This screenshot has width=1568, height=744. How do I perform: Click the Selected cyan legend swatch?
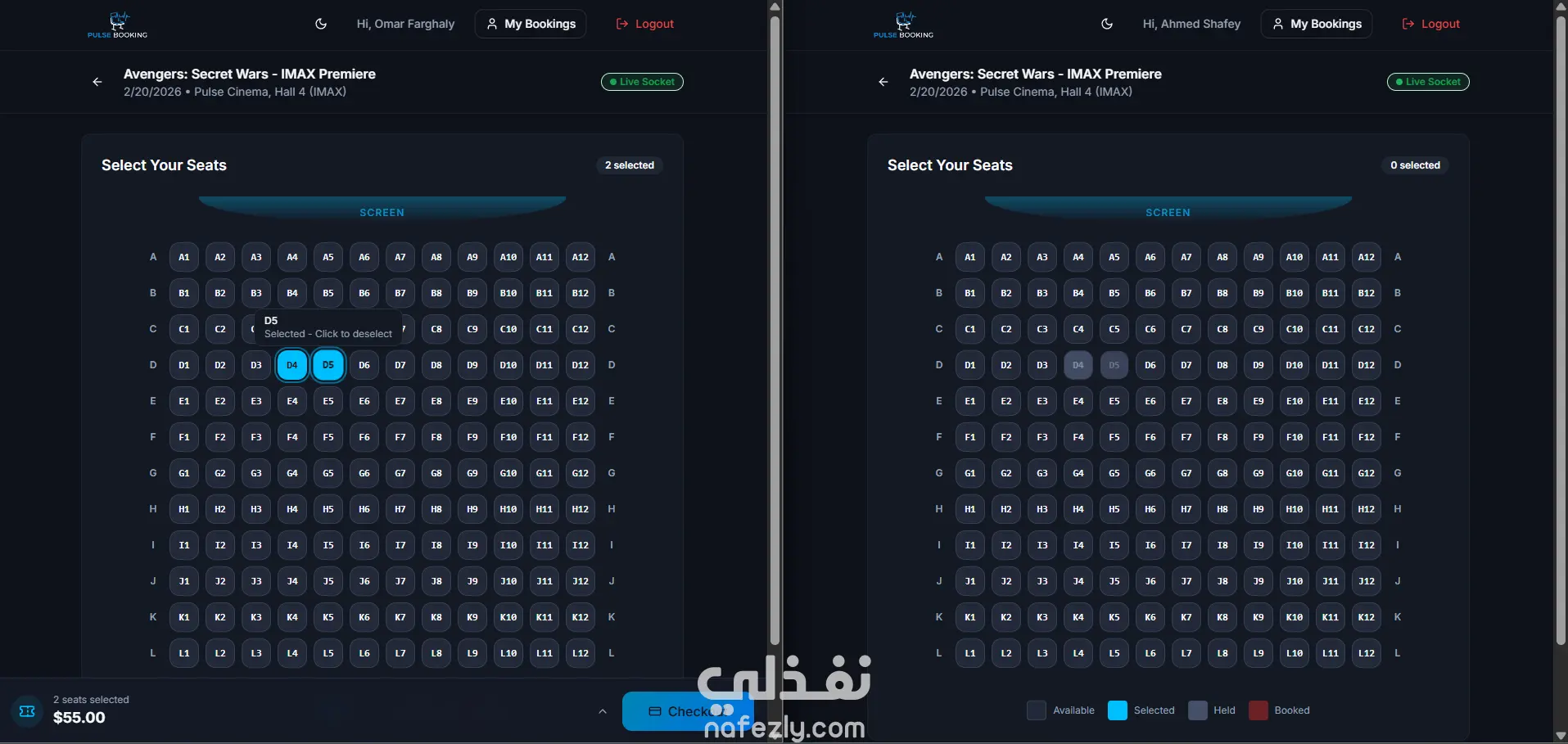[x=1118, y=710]
